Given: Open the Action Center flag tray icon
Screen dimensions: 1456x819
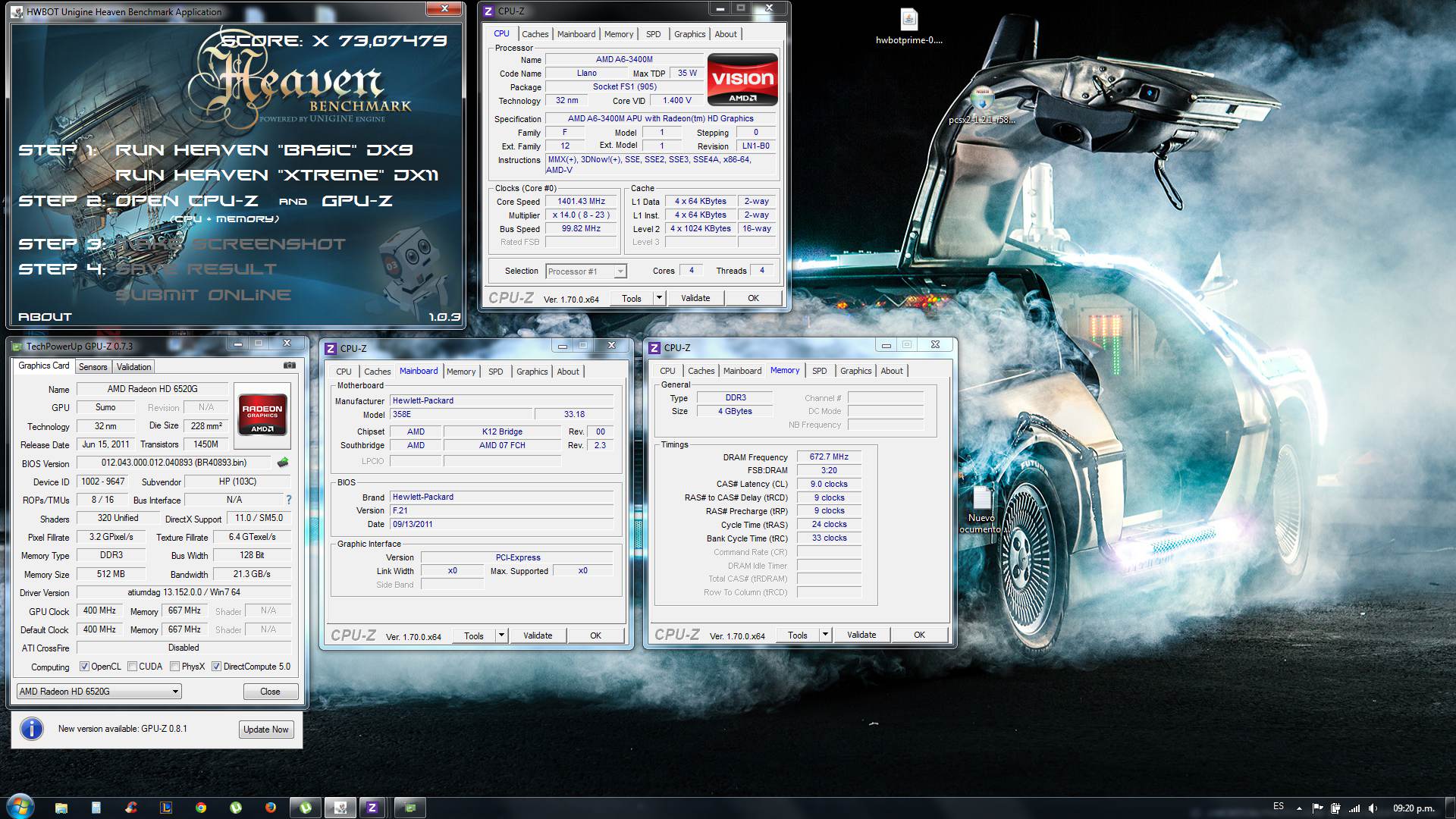Looking at the screenshot, I should (1317, 808).
